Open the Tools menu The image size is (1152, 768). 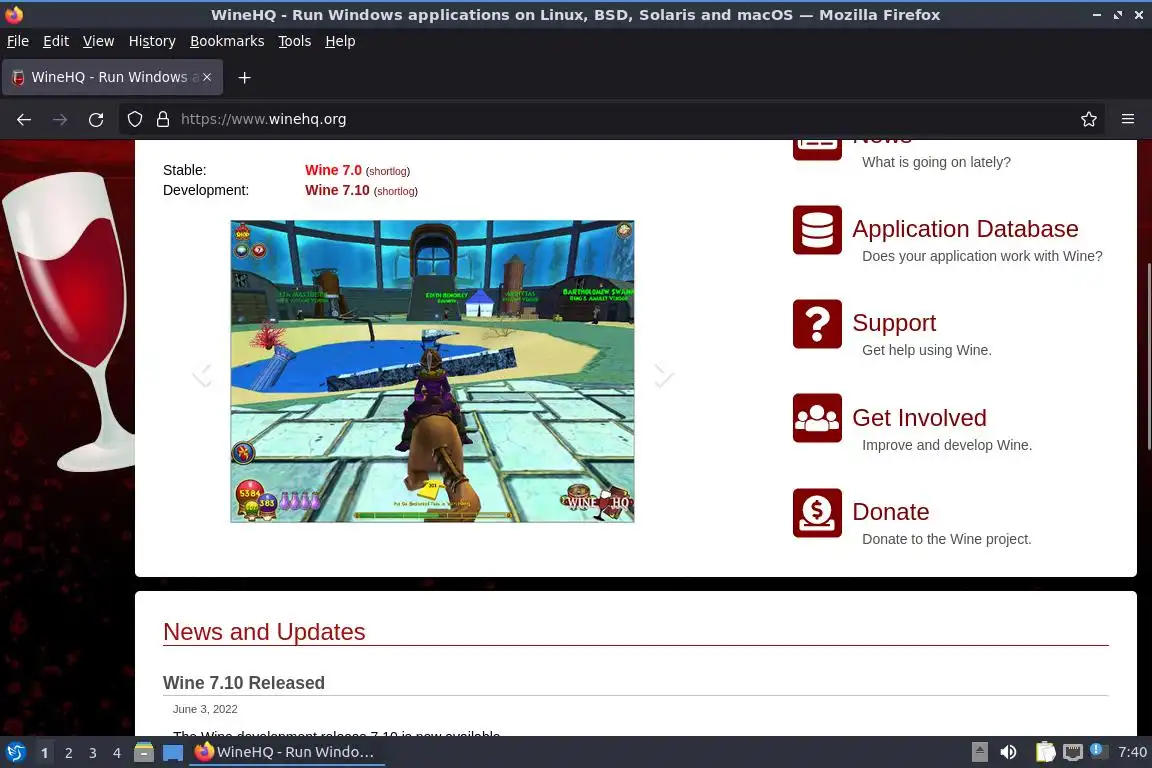tap(295, 41)
